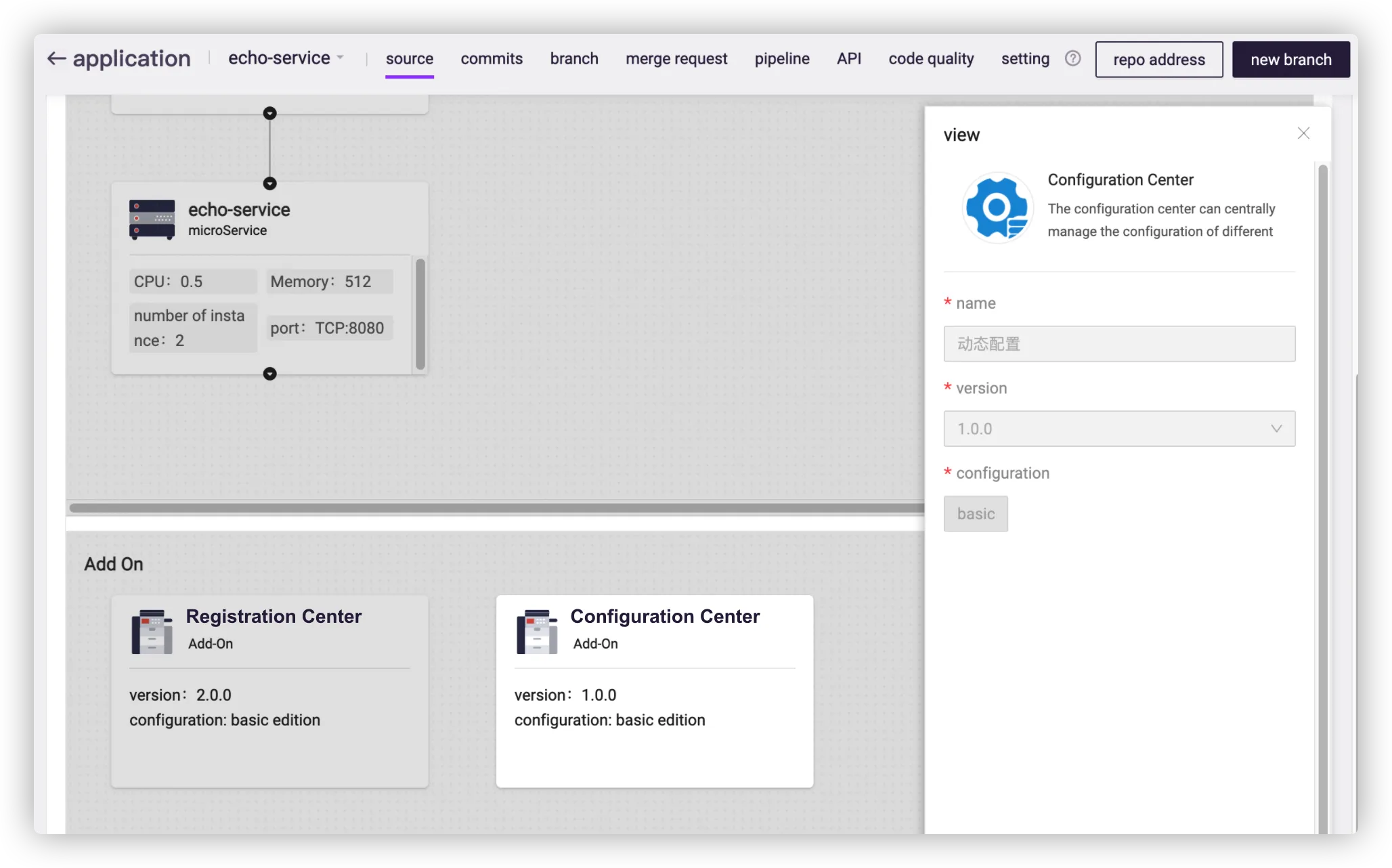Screen dimensions: 1392x868
Task: Go to the code quality tab
Action: pos(931,59)
